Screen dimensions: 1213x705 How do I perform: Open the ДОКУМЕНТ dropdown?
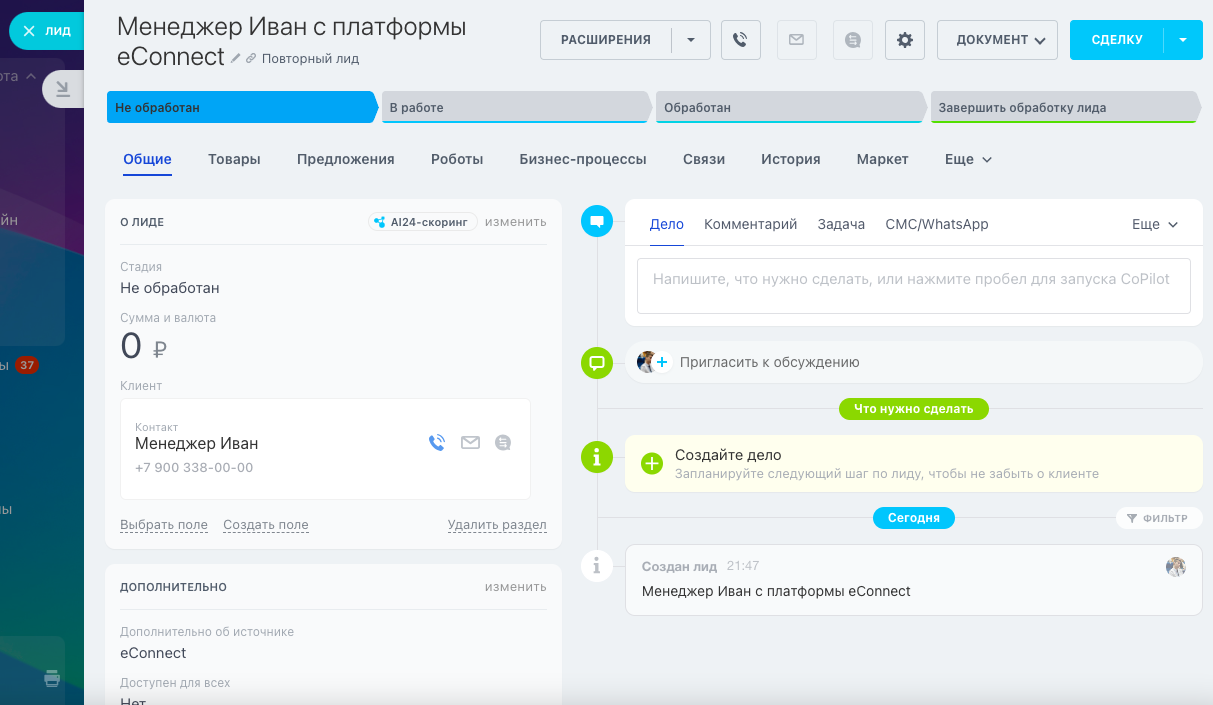click(997, 40)
